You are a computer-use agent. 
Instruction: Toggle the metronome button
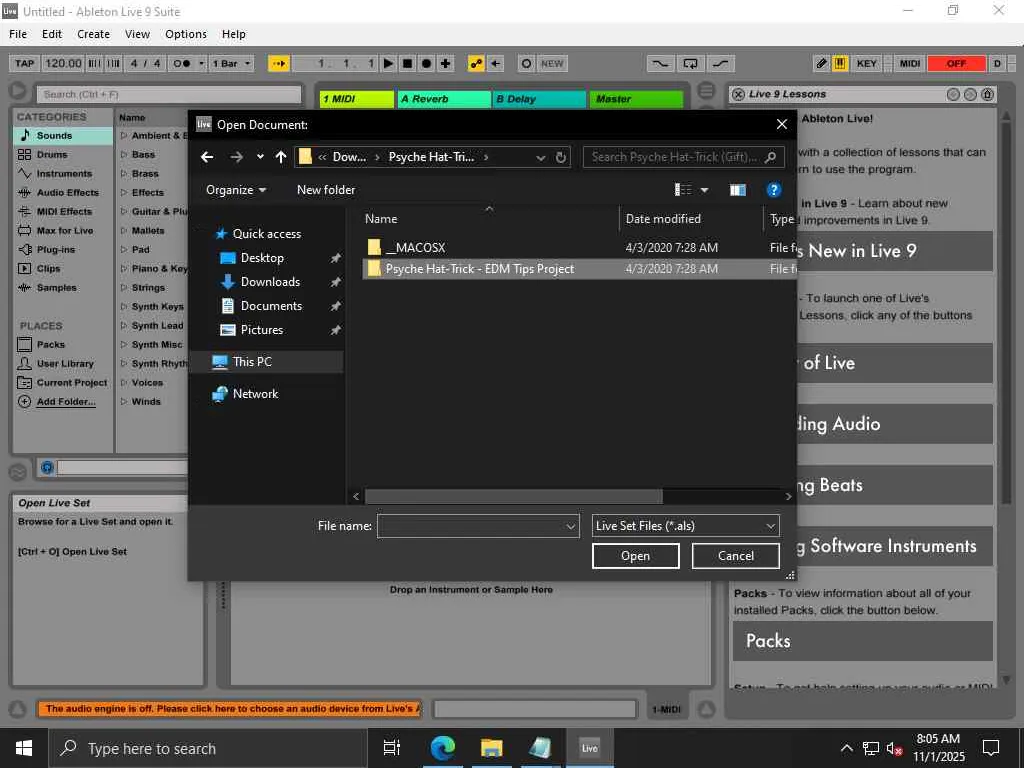pyautogui.click(x=181, y=63)
